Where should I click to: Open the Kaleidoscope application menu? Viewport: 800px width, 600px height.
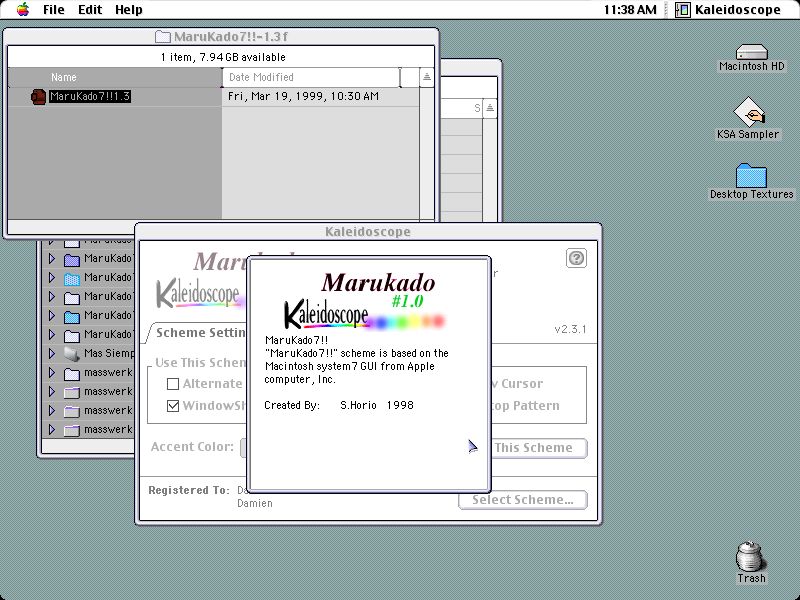pyautogui.click(x=728, y=10)
